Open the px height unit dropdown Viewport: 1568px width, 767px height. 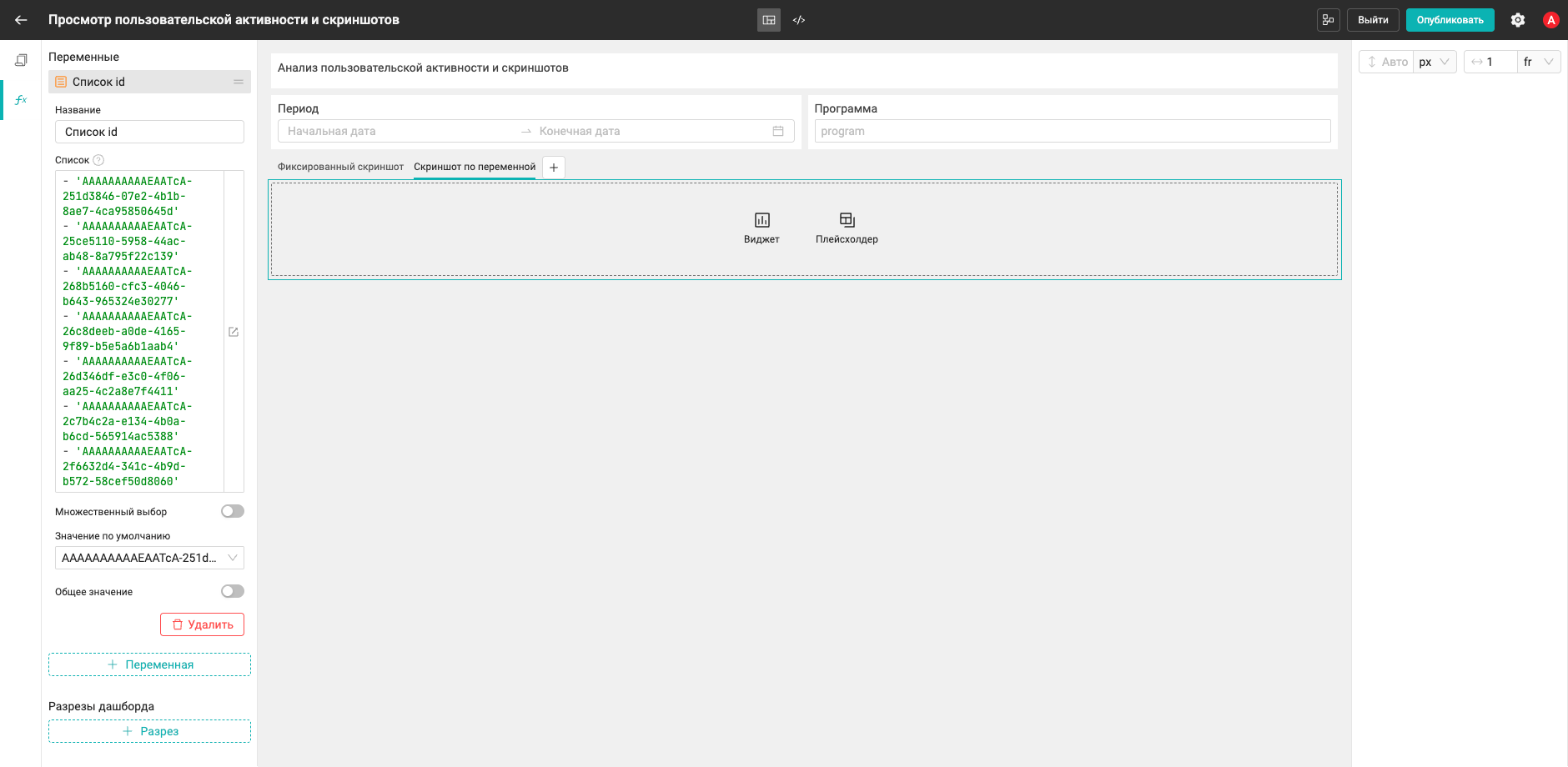(x=1435, y=62)
